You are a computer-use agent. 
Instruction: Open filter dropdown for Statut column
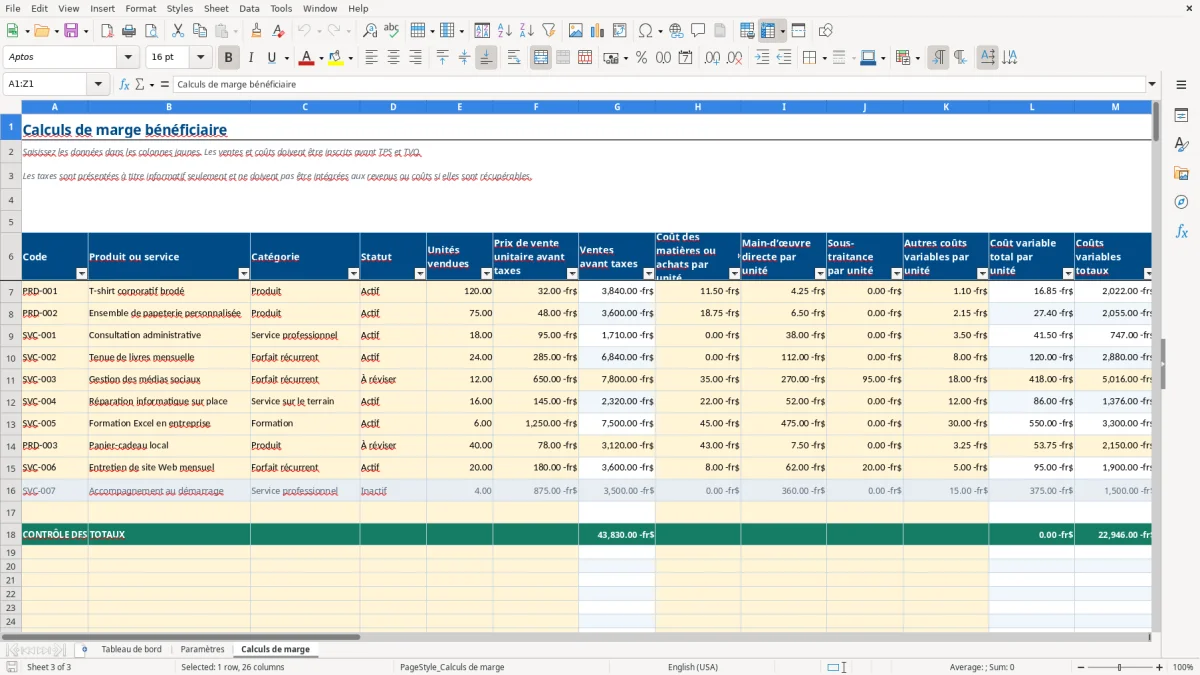point(420,273)
